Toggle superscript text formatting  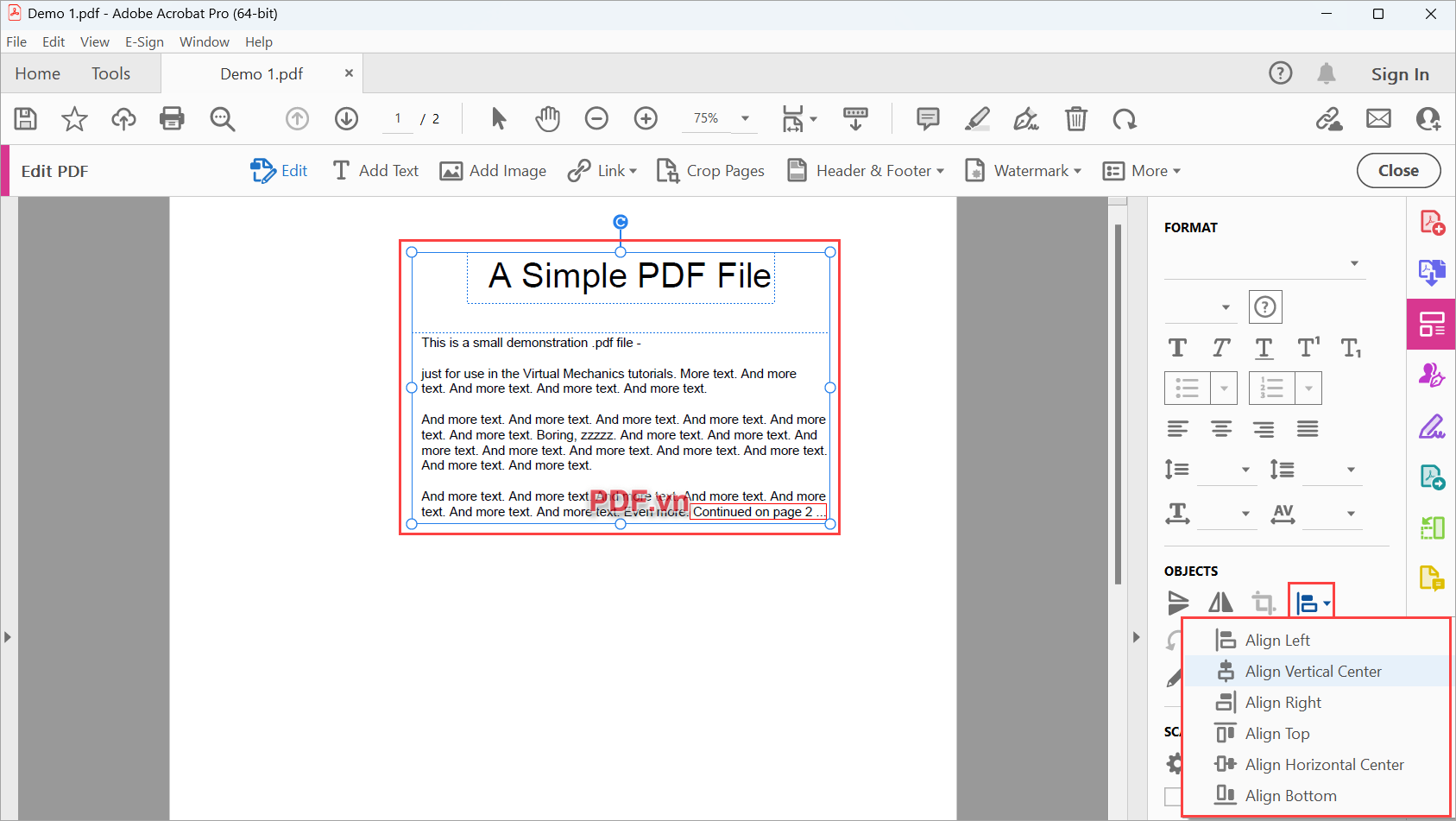[x=1308, y=347]
